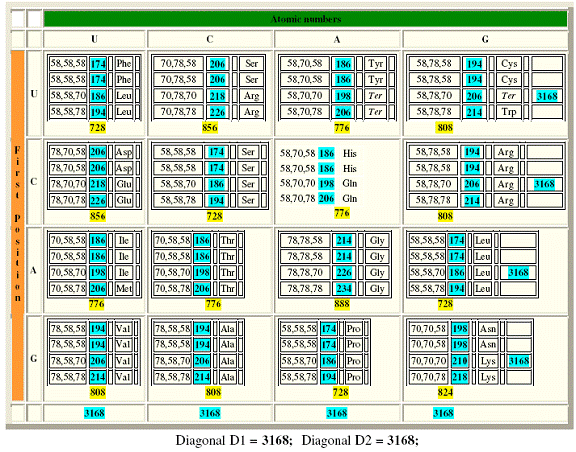This screenshot has width=576, height=452.
Task: Click the cyan "234" value
Action: pyautogui.click(x=344, y=288)
